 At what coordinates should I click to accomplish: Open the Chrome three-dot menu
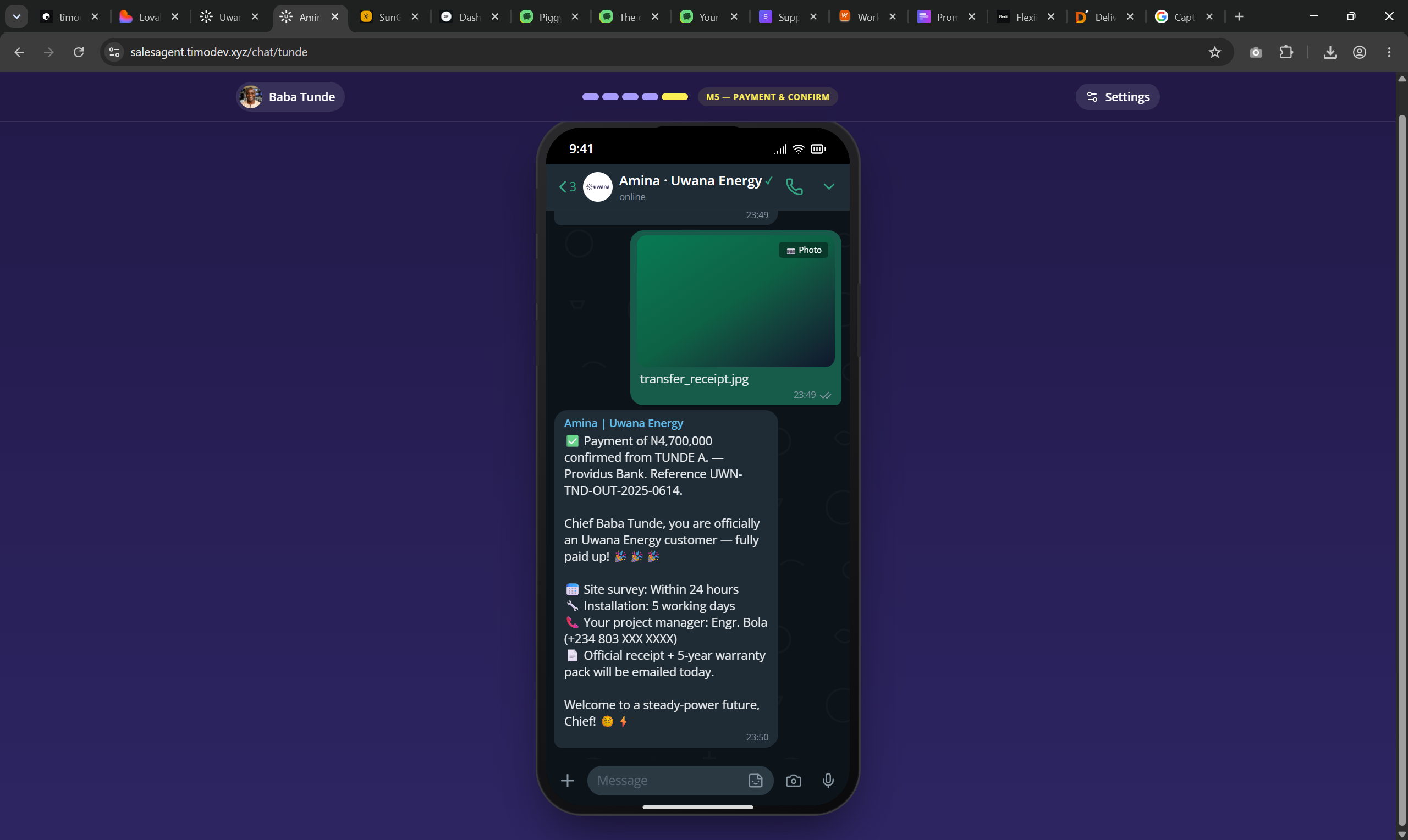click(1389, 52)
